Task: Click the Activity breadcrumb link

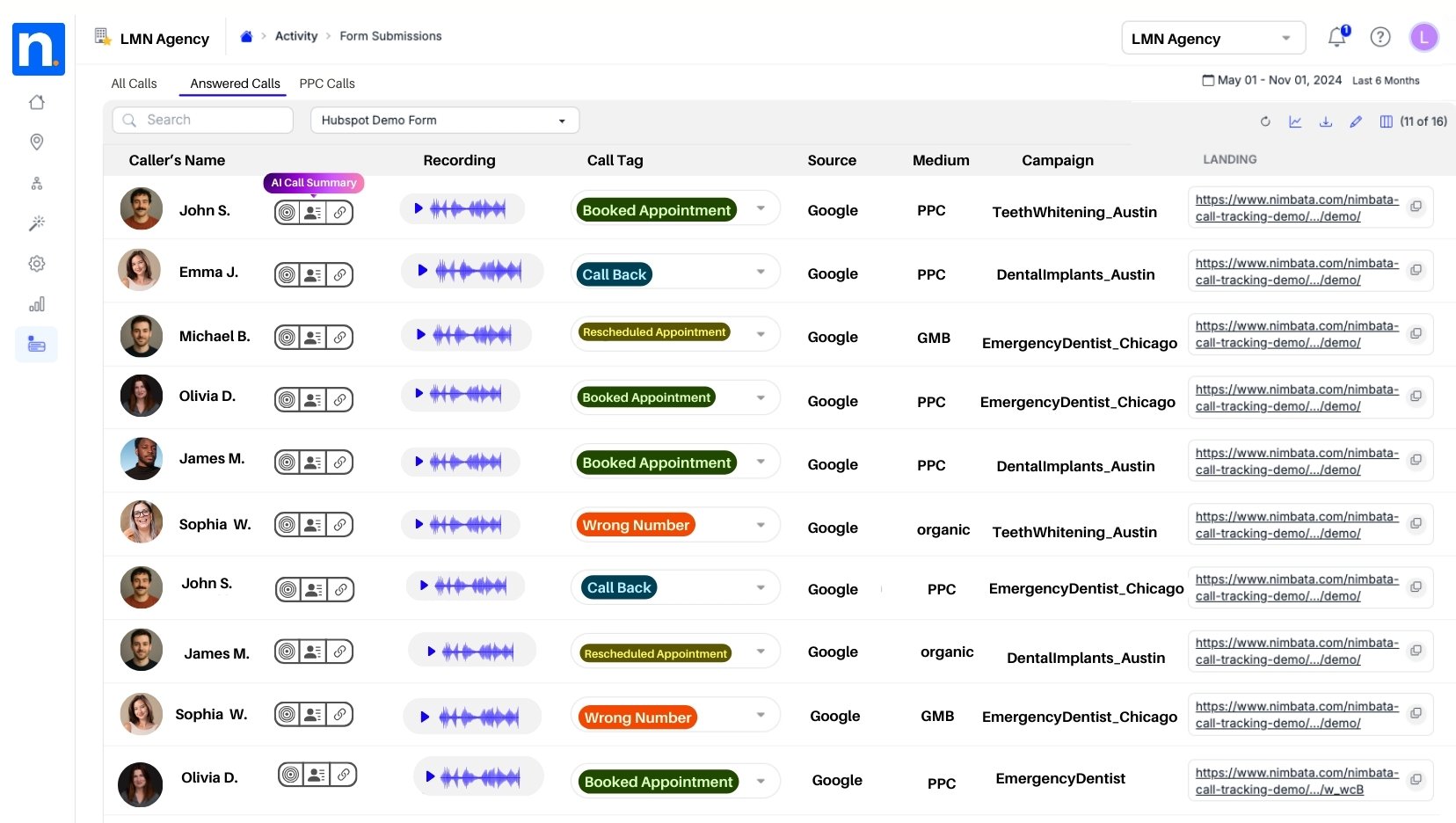Action: 296,36
